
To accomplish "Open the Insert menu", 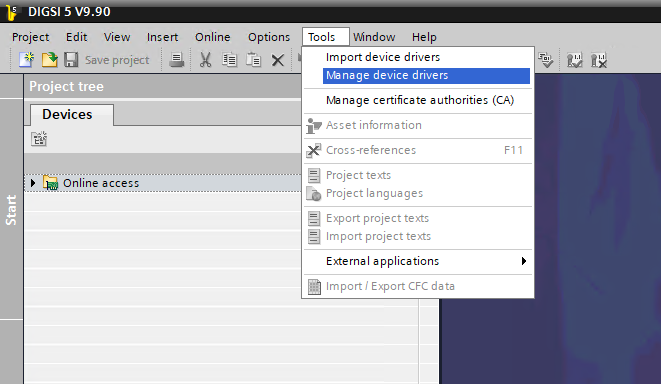I will (162, 37).
